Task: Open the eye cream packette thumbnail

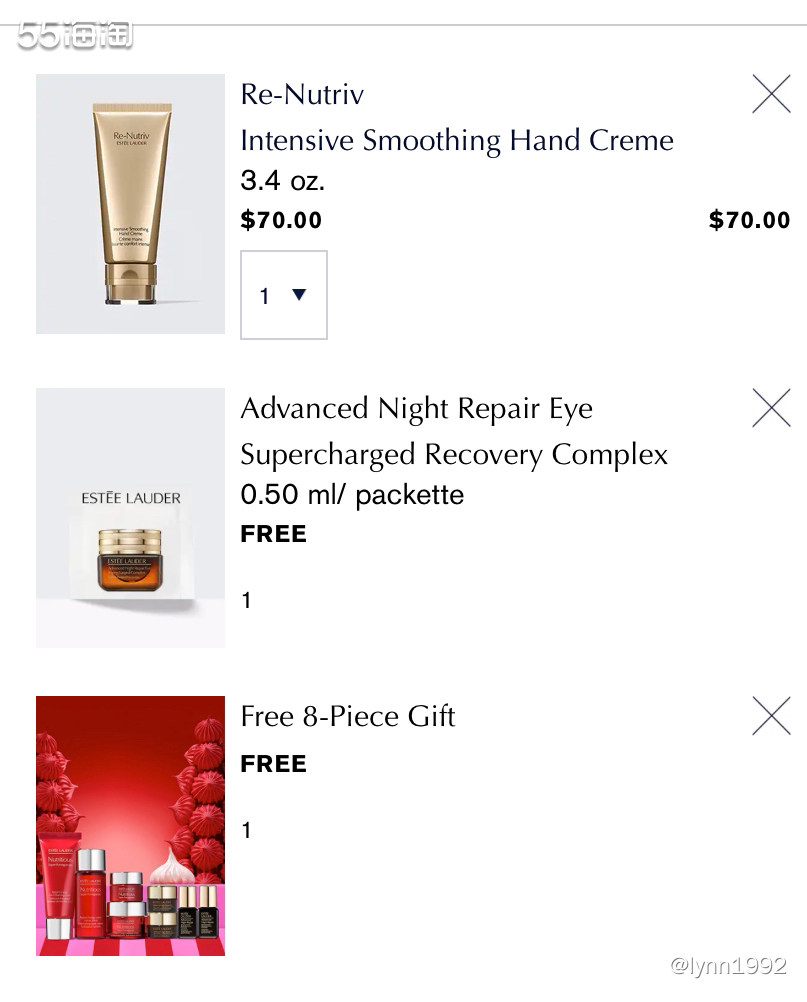Action: tap(130, 518)
